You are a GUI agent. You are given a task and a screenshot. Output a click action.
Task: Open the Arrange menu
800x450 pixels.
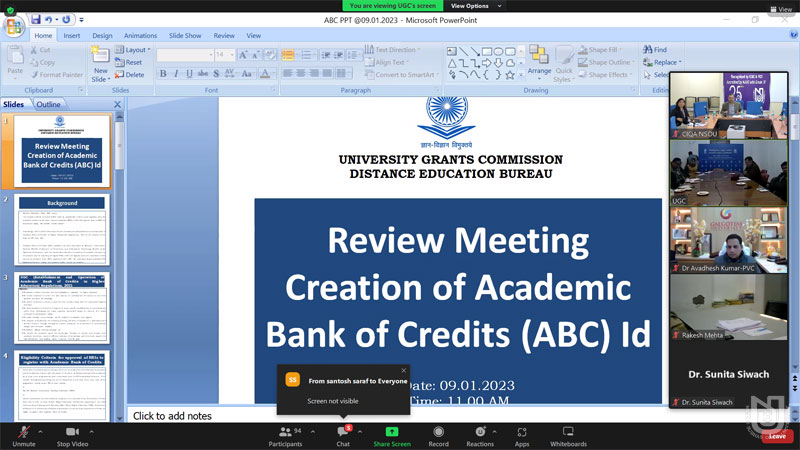tap(539, 62)
